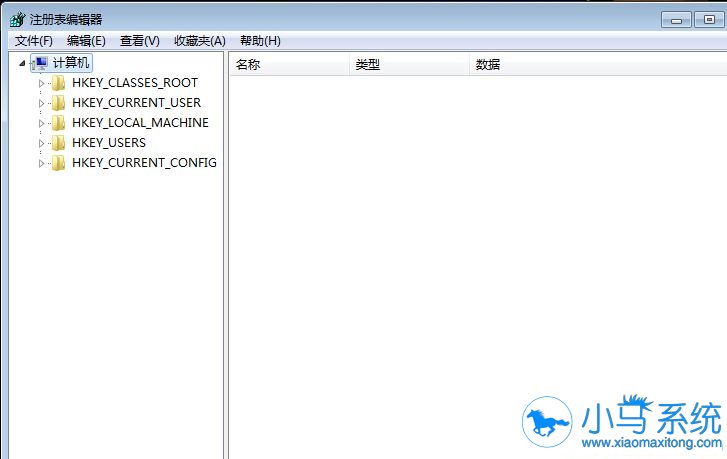Expand the HKEY_USERS key
The height and width of the screenshot is (459, 727).
[x=41, y=143]
